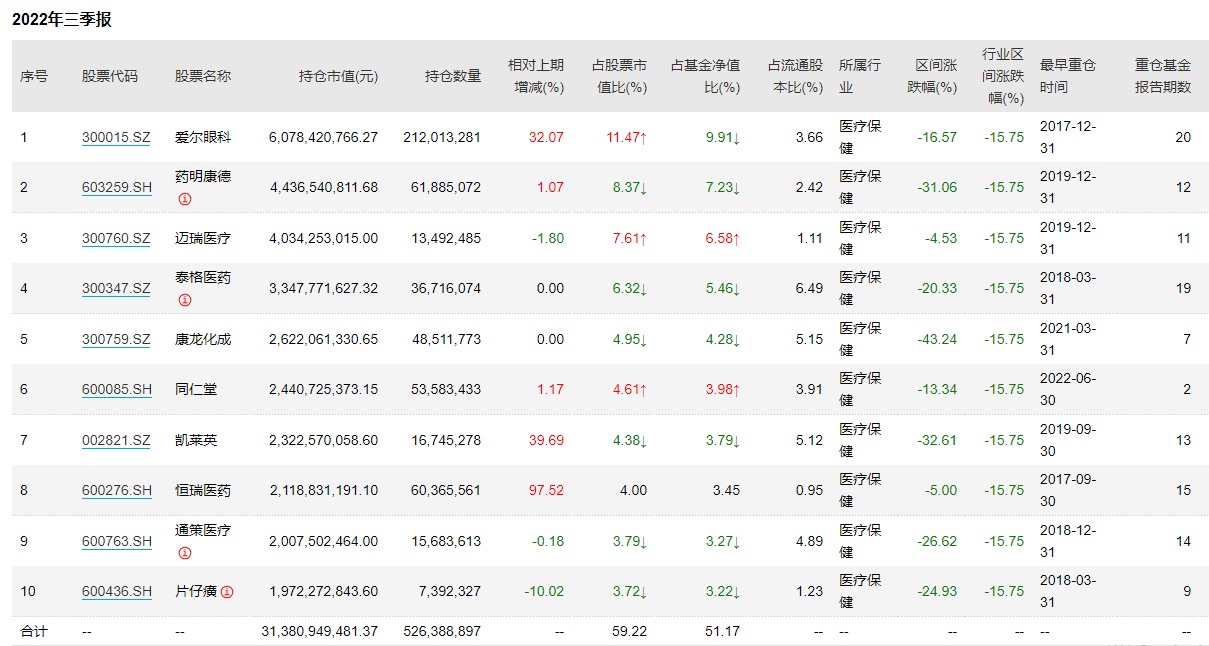Select stock name 爱尔眼科

coord(203,137)
